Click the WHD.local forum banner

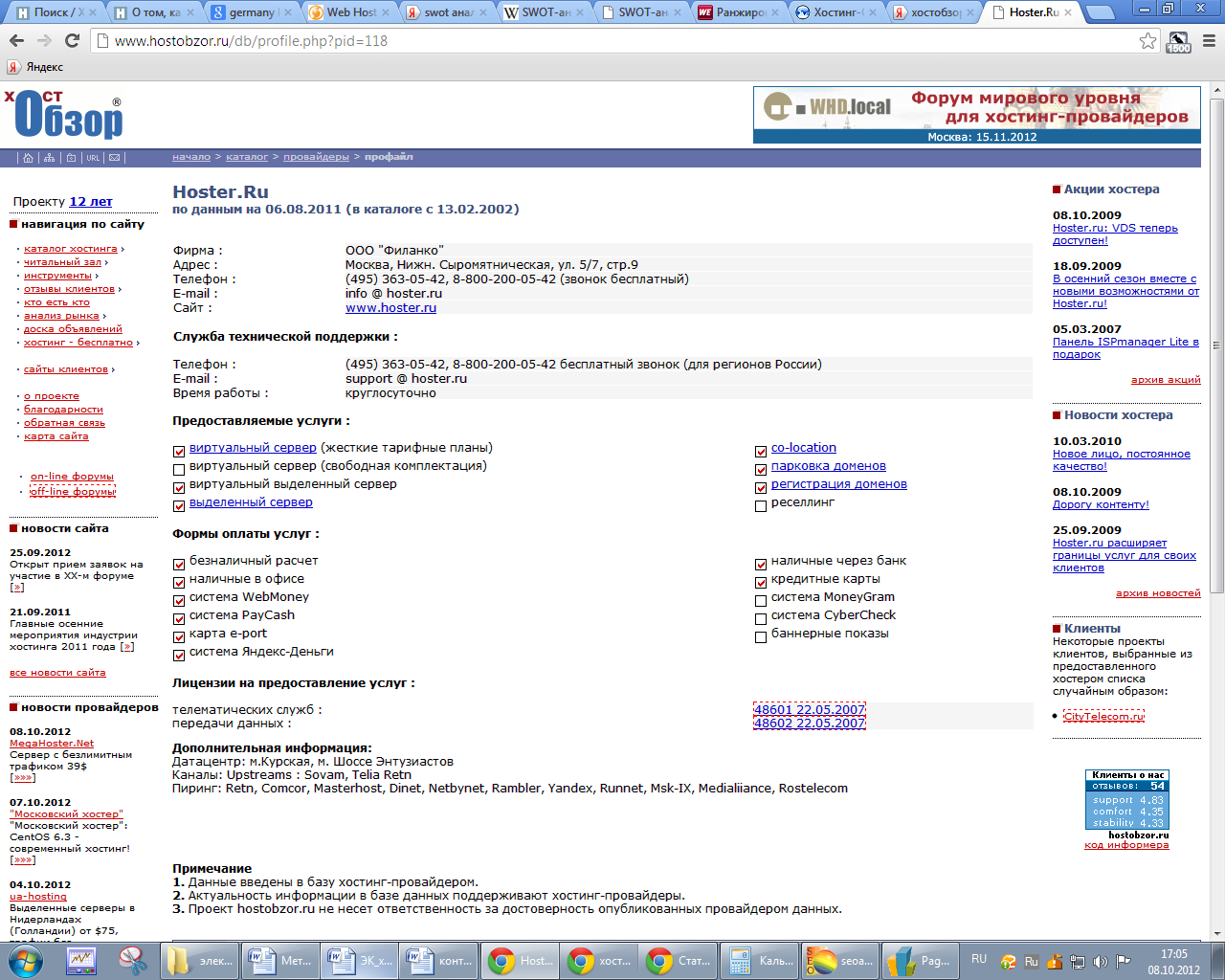click(977, 115)
